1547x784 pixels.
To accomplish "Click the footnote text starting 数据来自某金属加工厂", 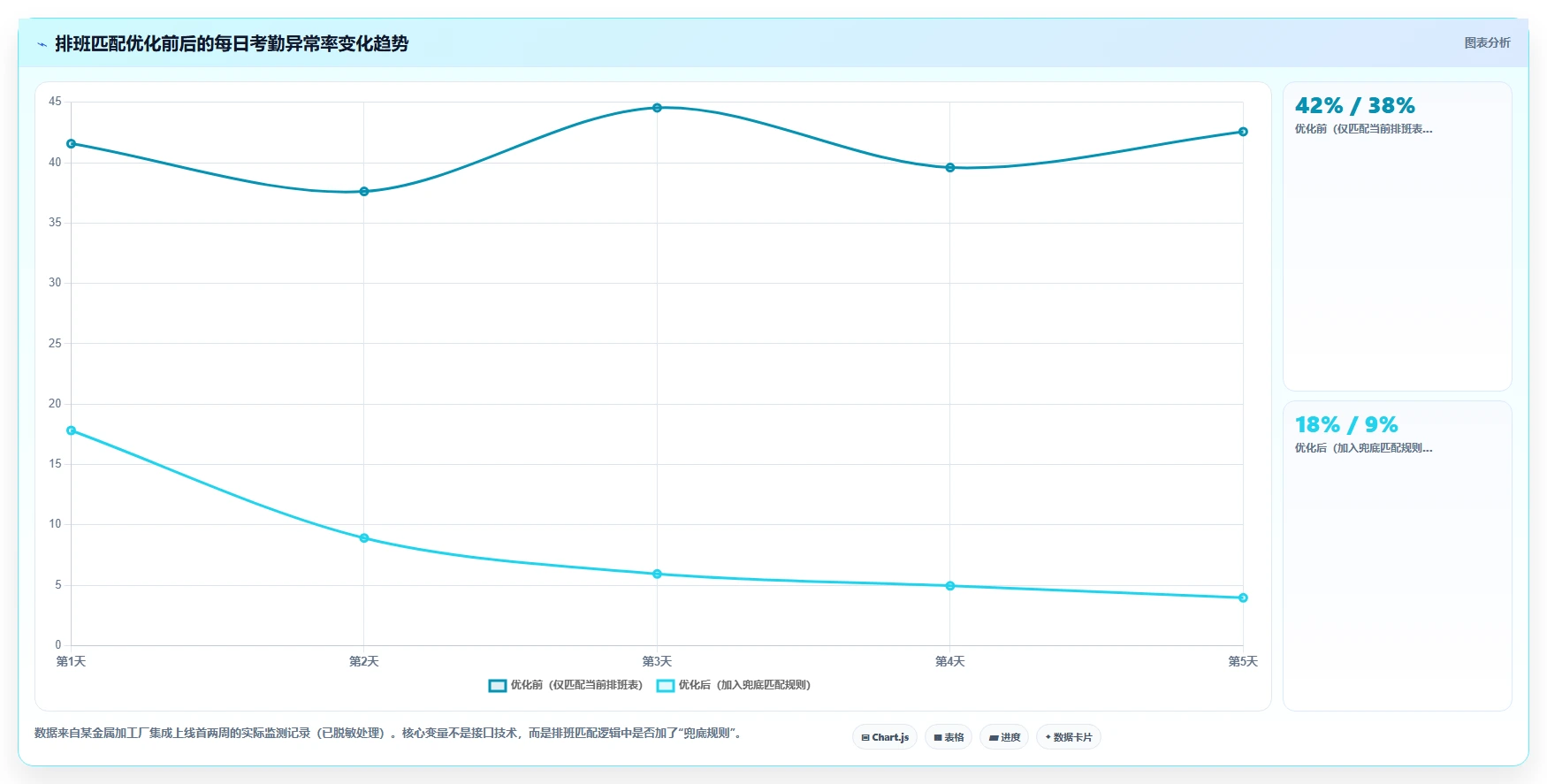I will point(388,733).
